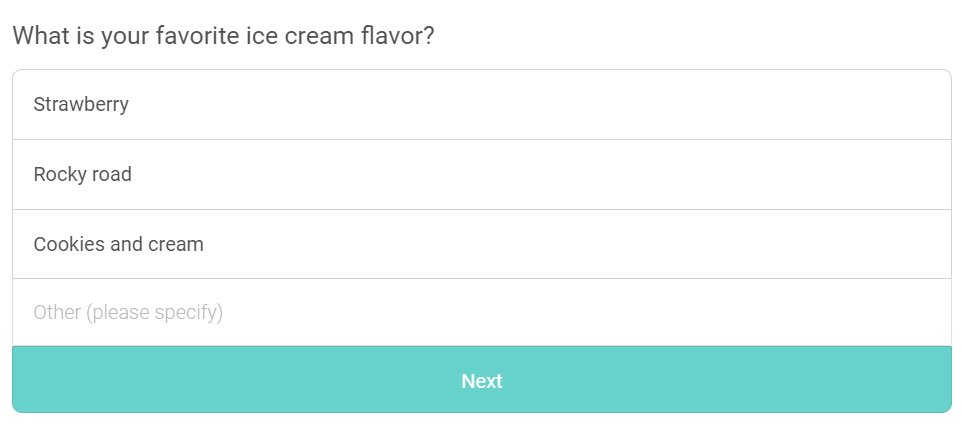The width and height of the screenshot is (962, 427).
Task: Choose Rocky road as favorite flavor
Action: (x=482, y=174)
